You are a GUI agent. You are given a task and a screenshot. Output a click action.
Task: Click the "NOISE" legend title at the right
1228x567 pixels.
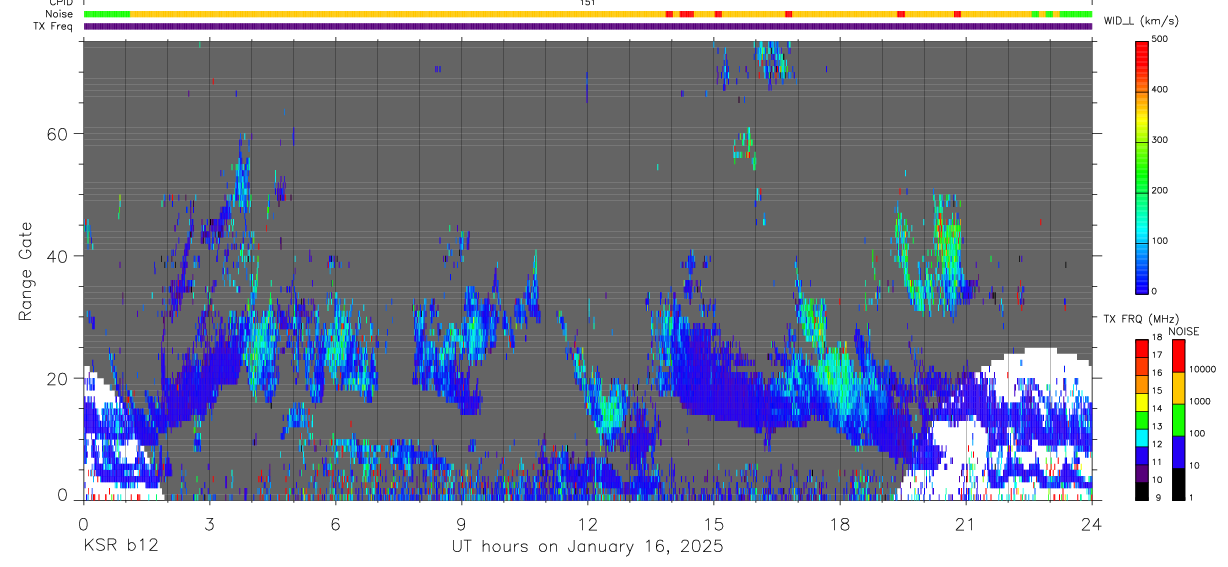click(1184, 331)
